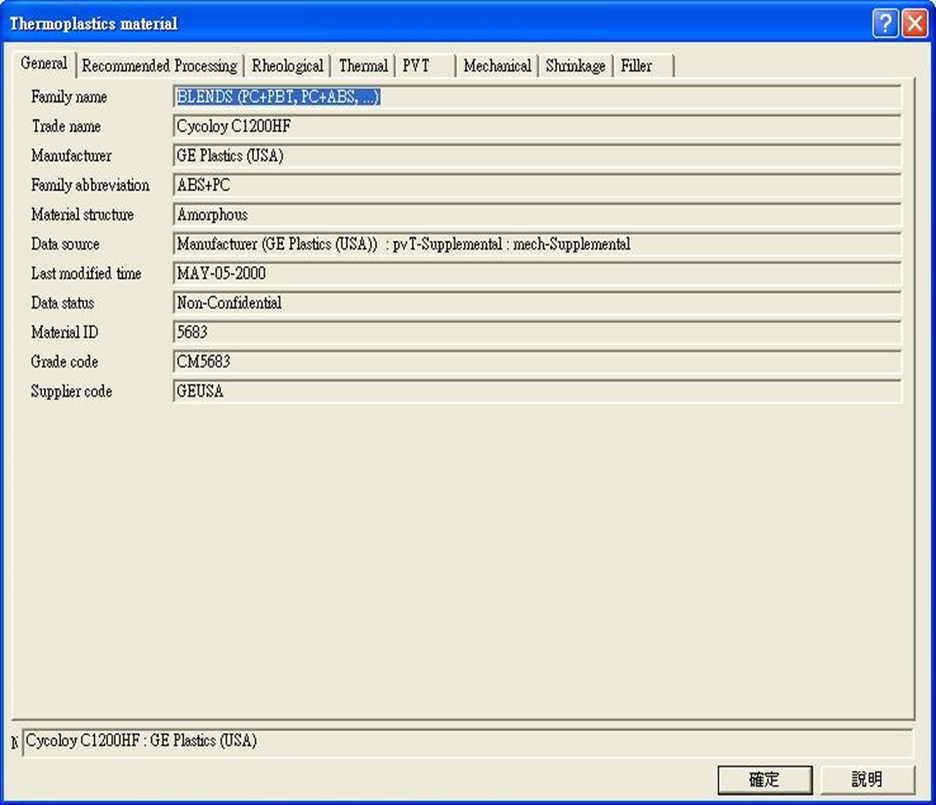Click the Material ID label
The image size is (936, 805).
[x=64, y=332]
